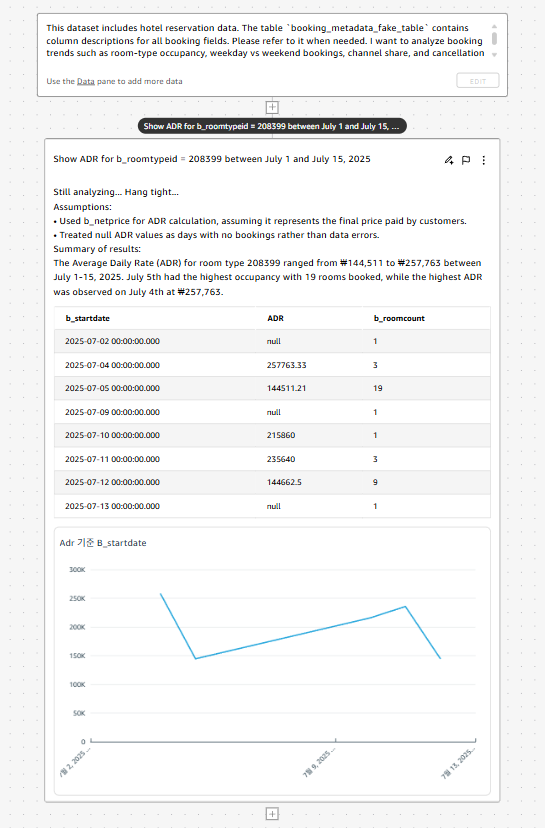Image resolution: width=545 pixels, height=828 pixels.
Task: Click the edit-with-sparkle pencil icon
Action: tap(449, 160)
